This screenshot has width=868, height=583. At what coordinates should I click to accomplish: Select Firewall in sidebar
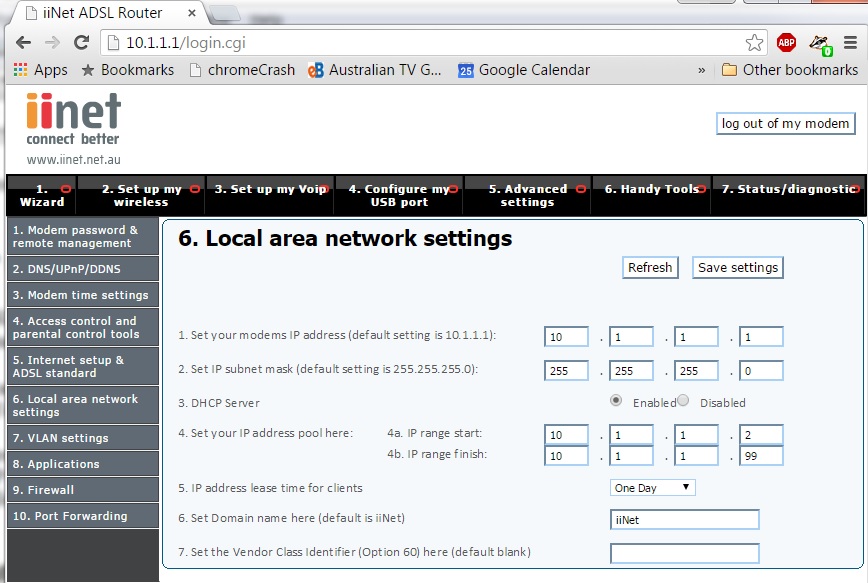[x=83, y=490]
